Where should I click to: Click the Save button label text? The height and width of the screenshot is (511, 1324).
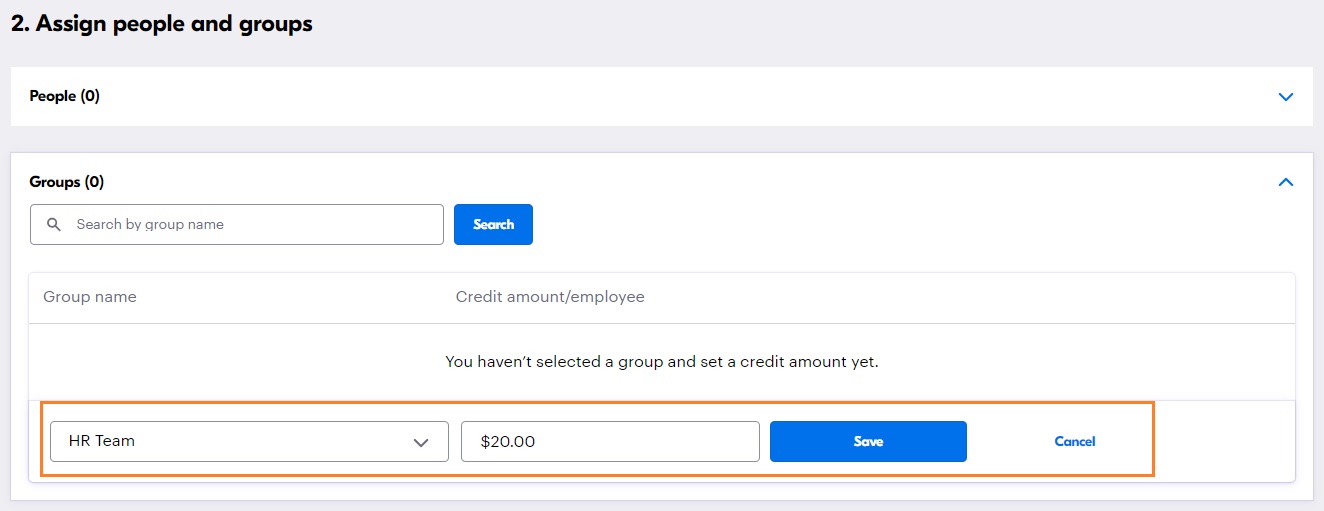tap(868, 441)
